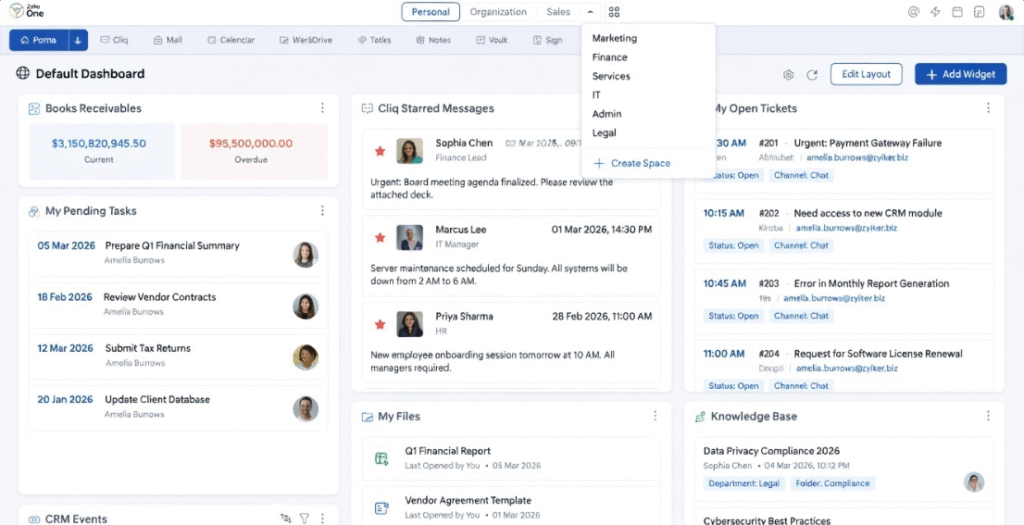
Task: Open Knowledge Base options menu
Action: tap(988, 415)
